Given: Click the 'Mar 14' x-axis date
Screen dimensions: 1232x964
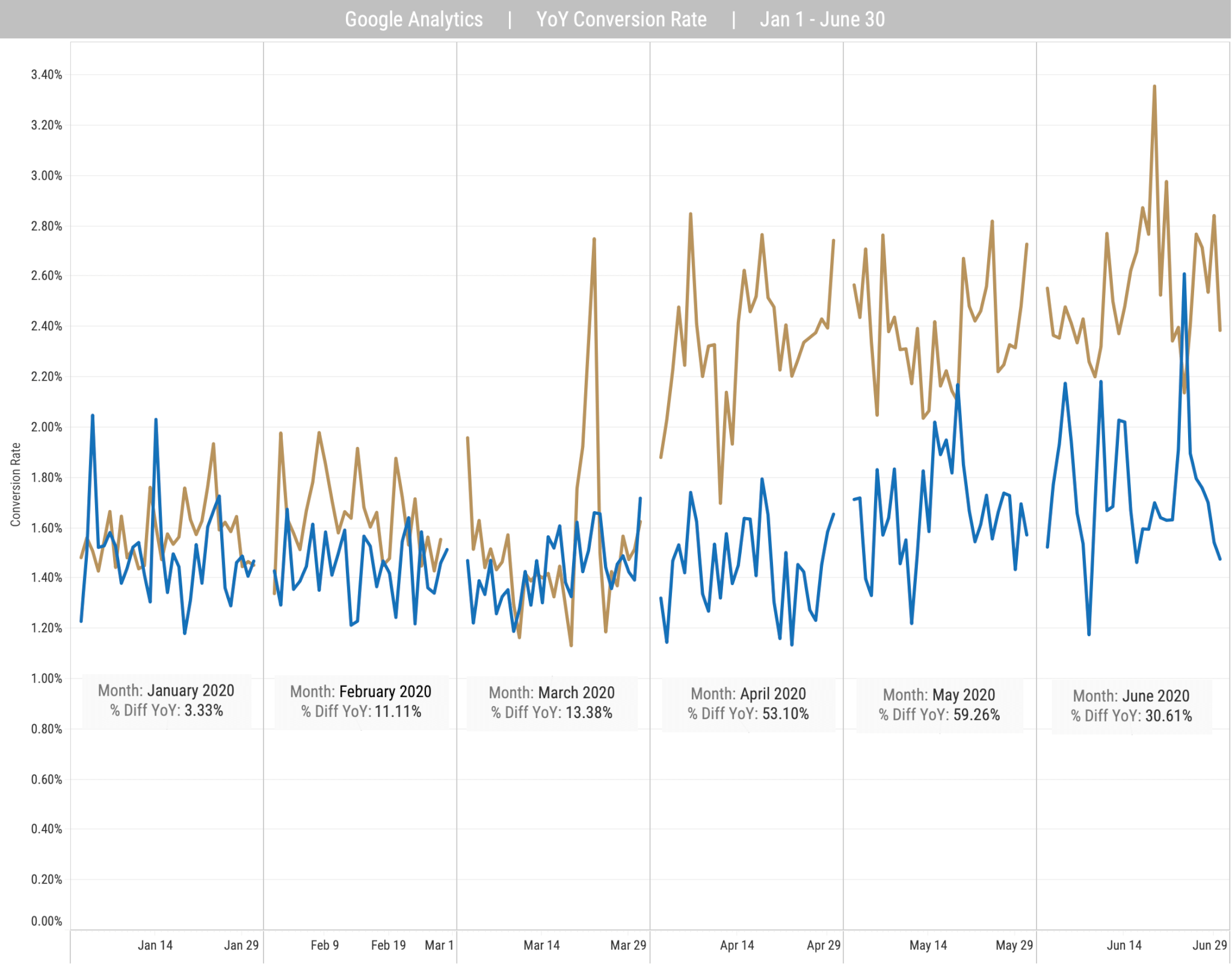Looking at the screenshot, I should (541, 945).
